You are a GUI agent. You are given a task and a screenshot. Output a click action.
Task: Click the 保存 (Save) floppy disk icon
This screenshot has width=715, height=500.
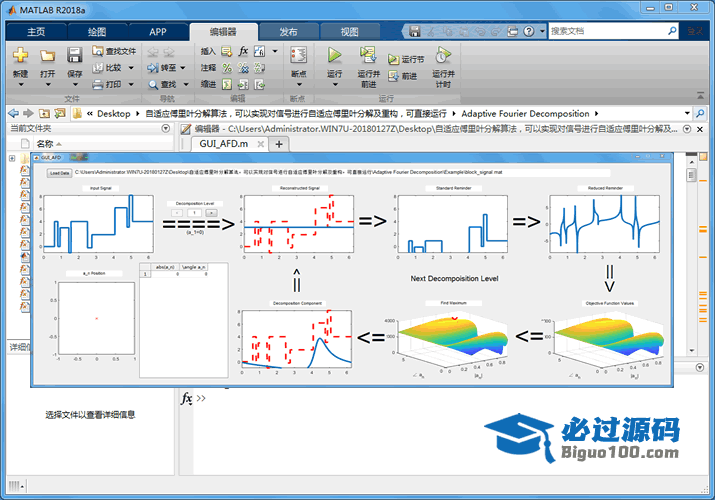[x=74, y=56]
